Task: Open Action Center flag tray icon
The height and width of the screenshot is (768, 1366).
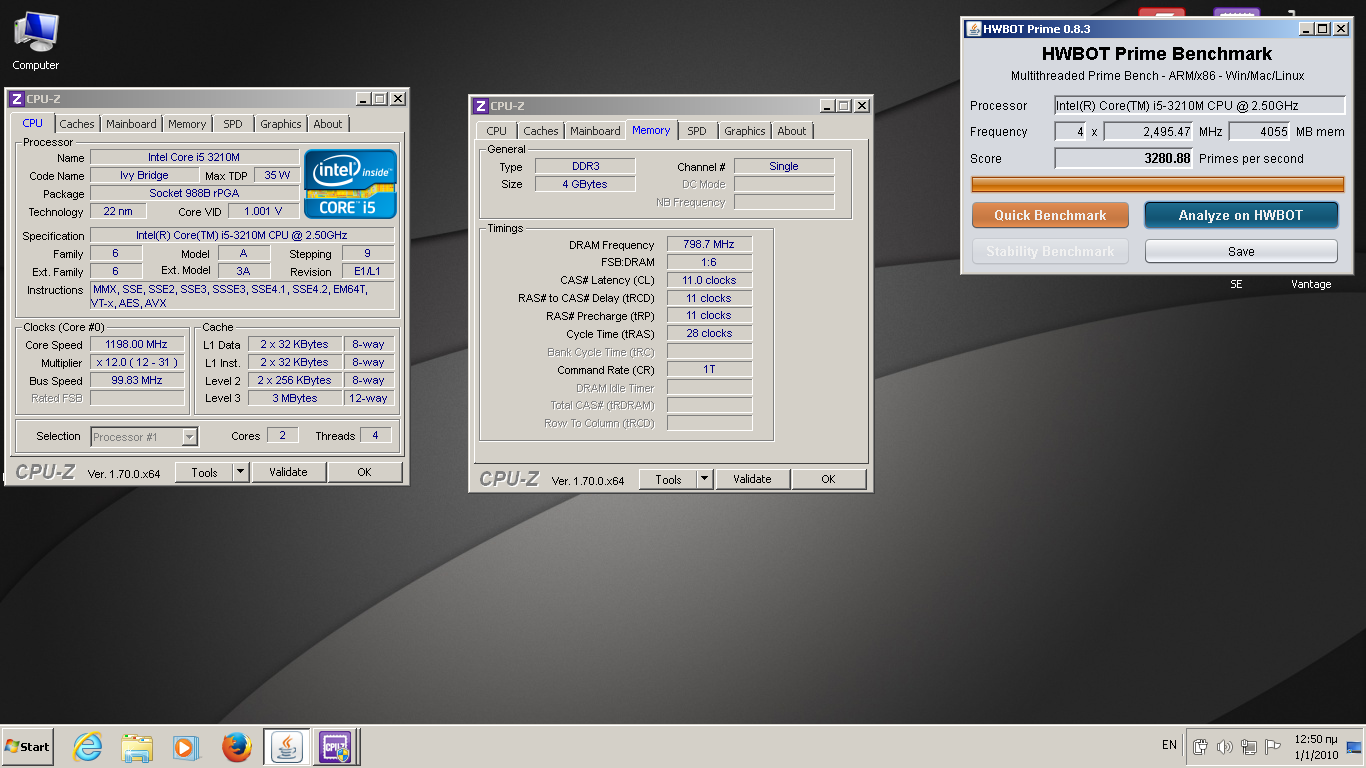Action: tap(1273, 746)
